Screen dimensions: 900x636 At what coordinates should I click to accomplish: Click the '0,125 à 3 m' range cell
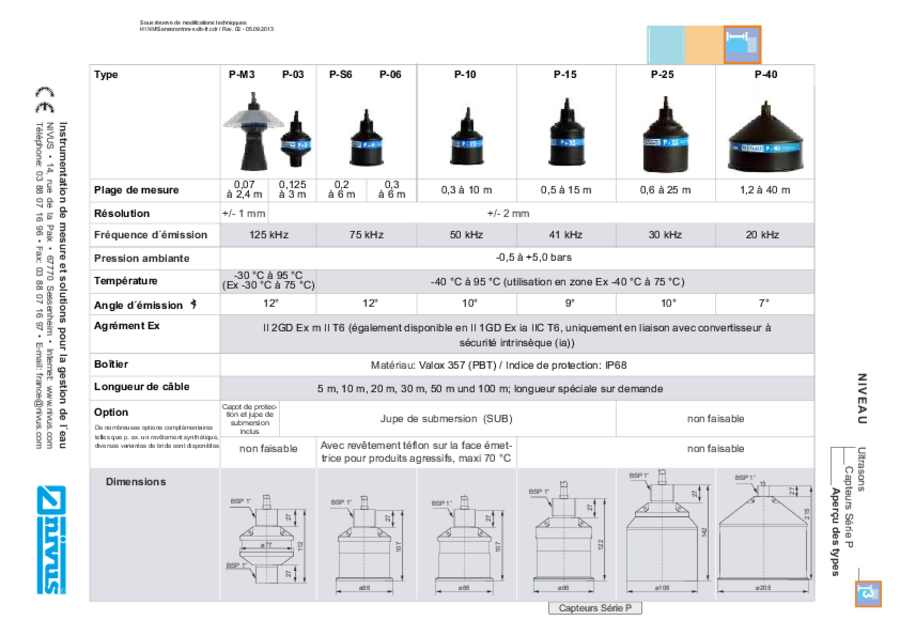(292, 190)
